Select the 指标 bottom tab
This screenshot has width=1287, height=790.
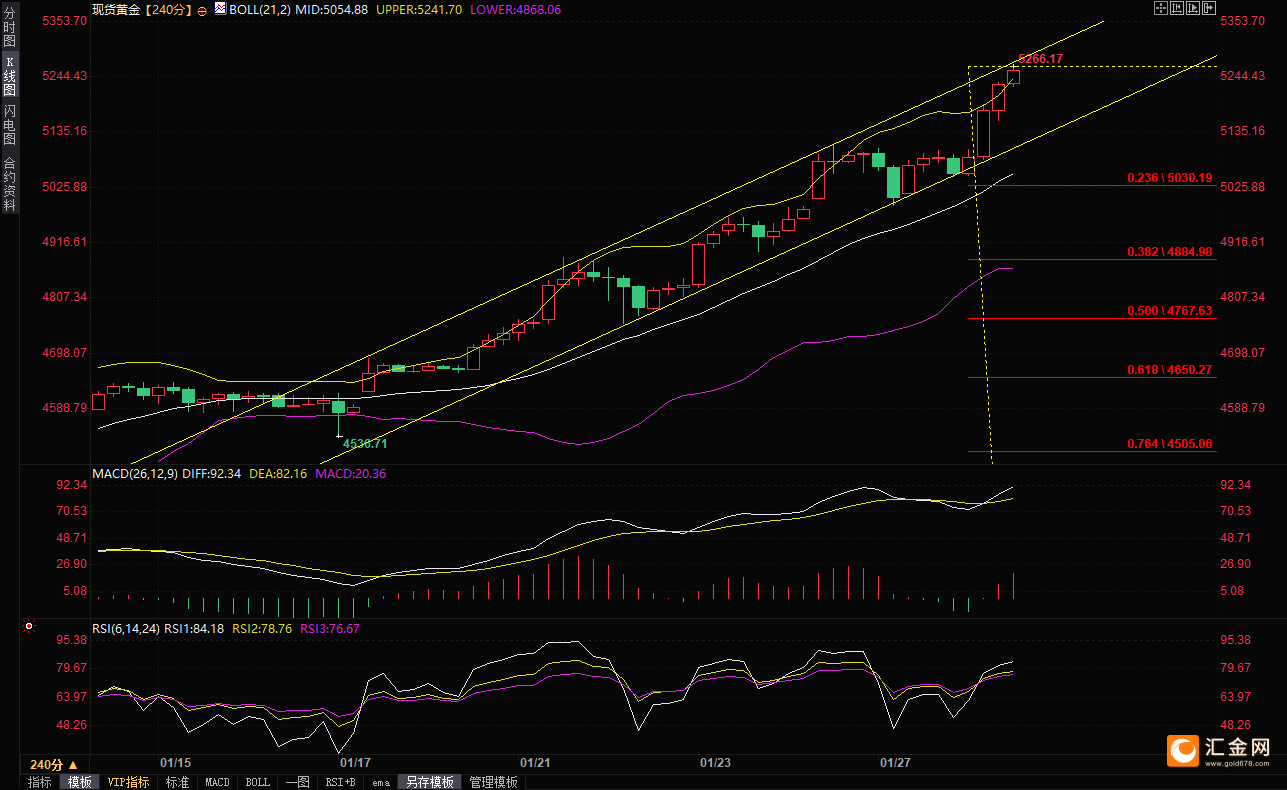click(40, 782)
